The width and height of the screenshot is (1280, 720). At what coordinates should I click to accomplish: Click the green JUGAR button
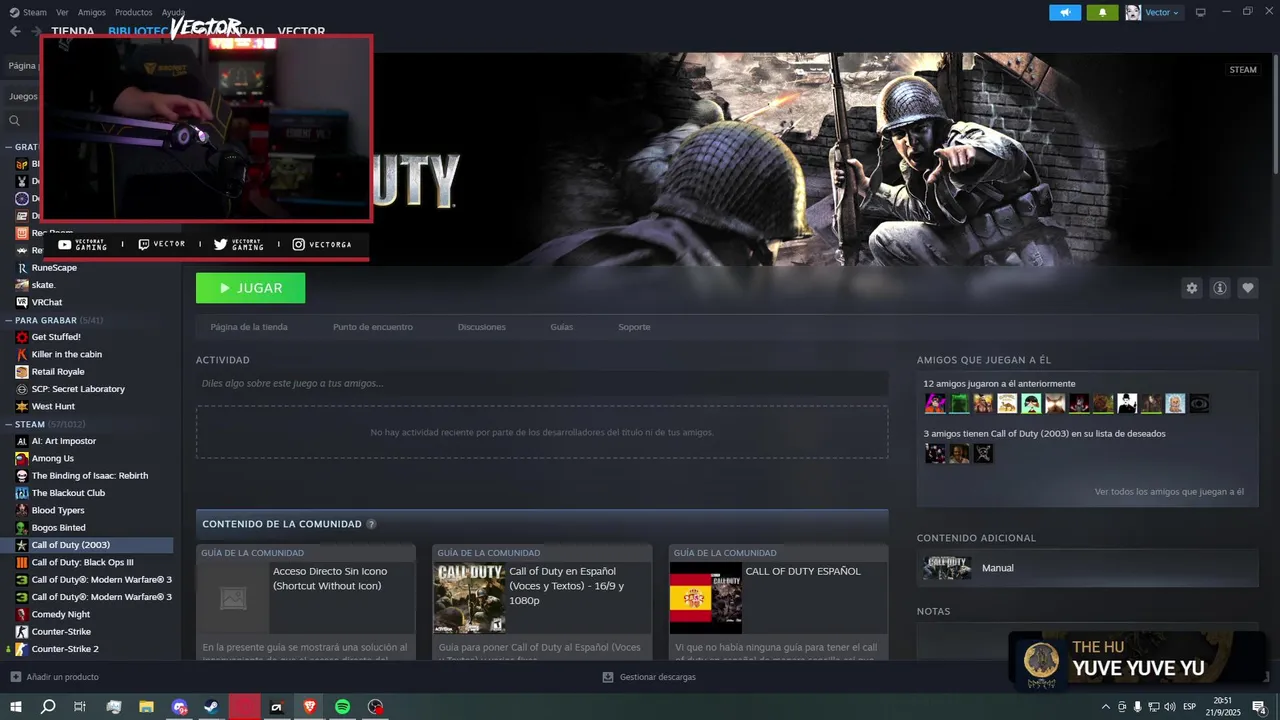coord(251,288)
